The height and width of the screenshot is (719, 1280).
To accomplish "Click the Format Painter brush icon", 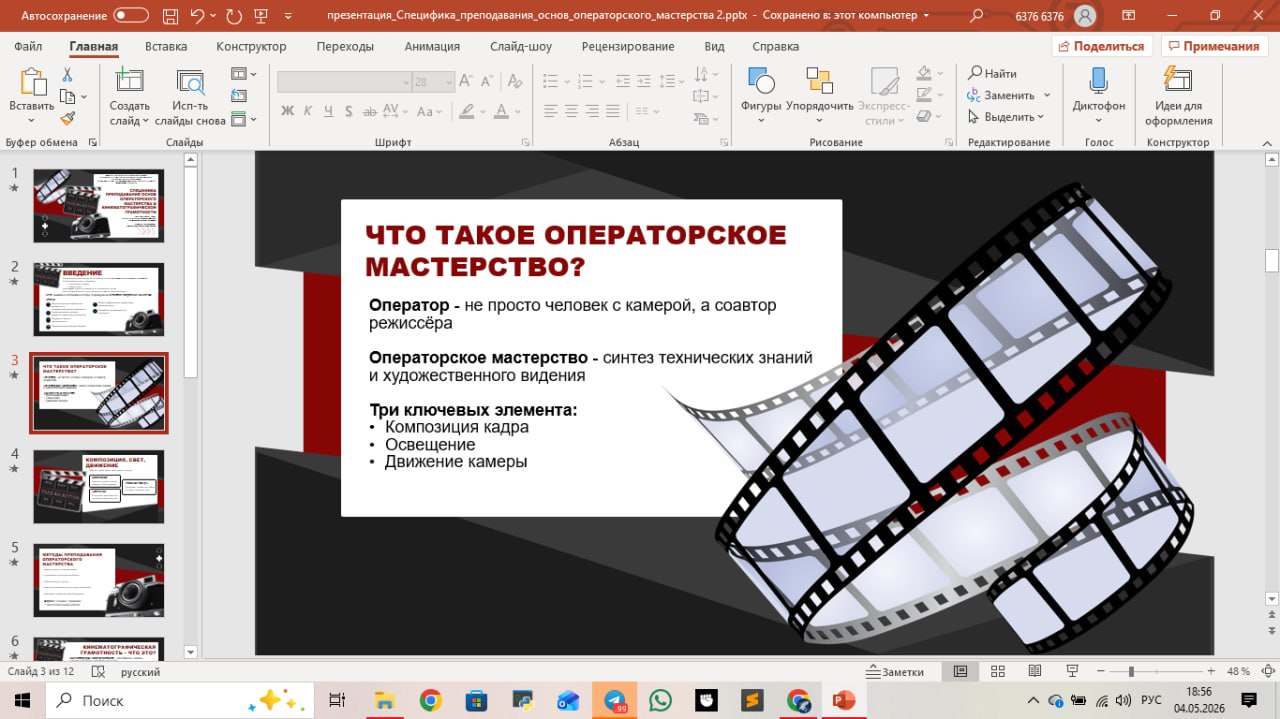I will click(67, 118).
